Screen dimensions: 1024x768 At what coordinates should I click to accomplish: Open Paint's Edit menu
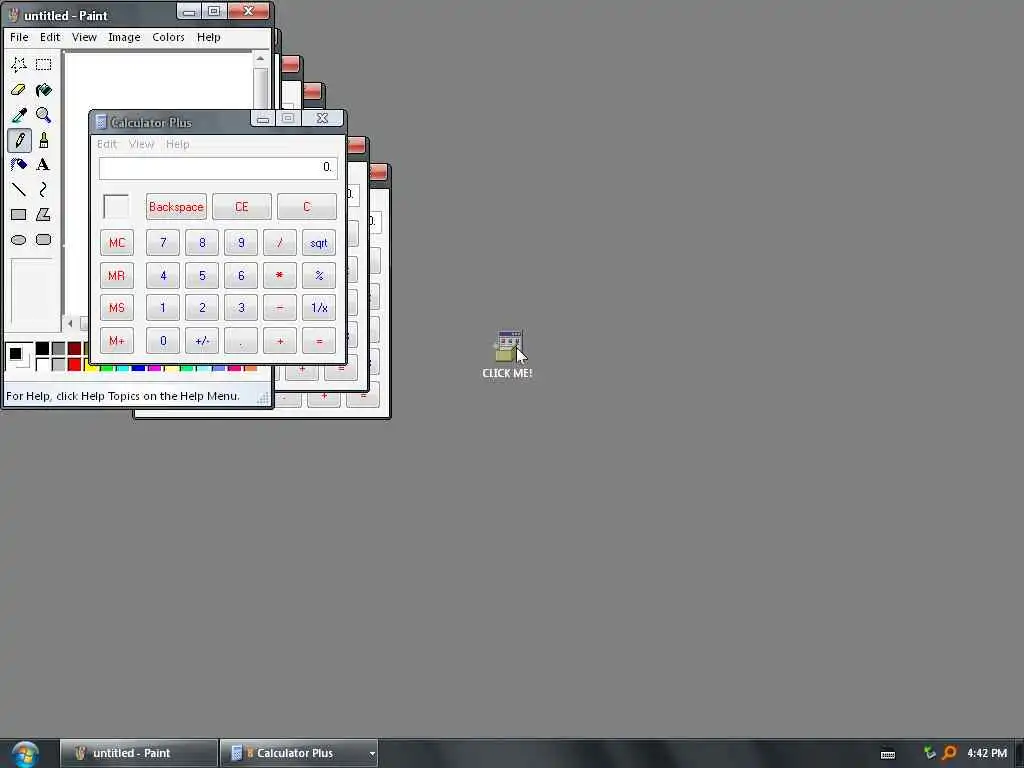pos(50,37)
